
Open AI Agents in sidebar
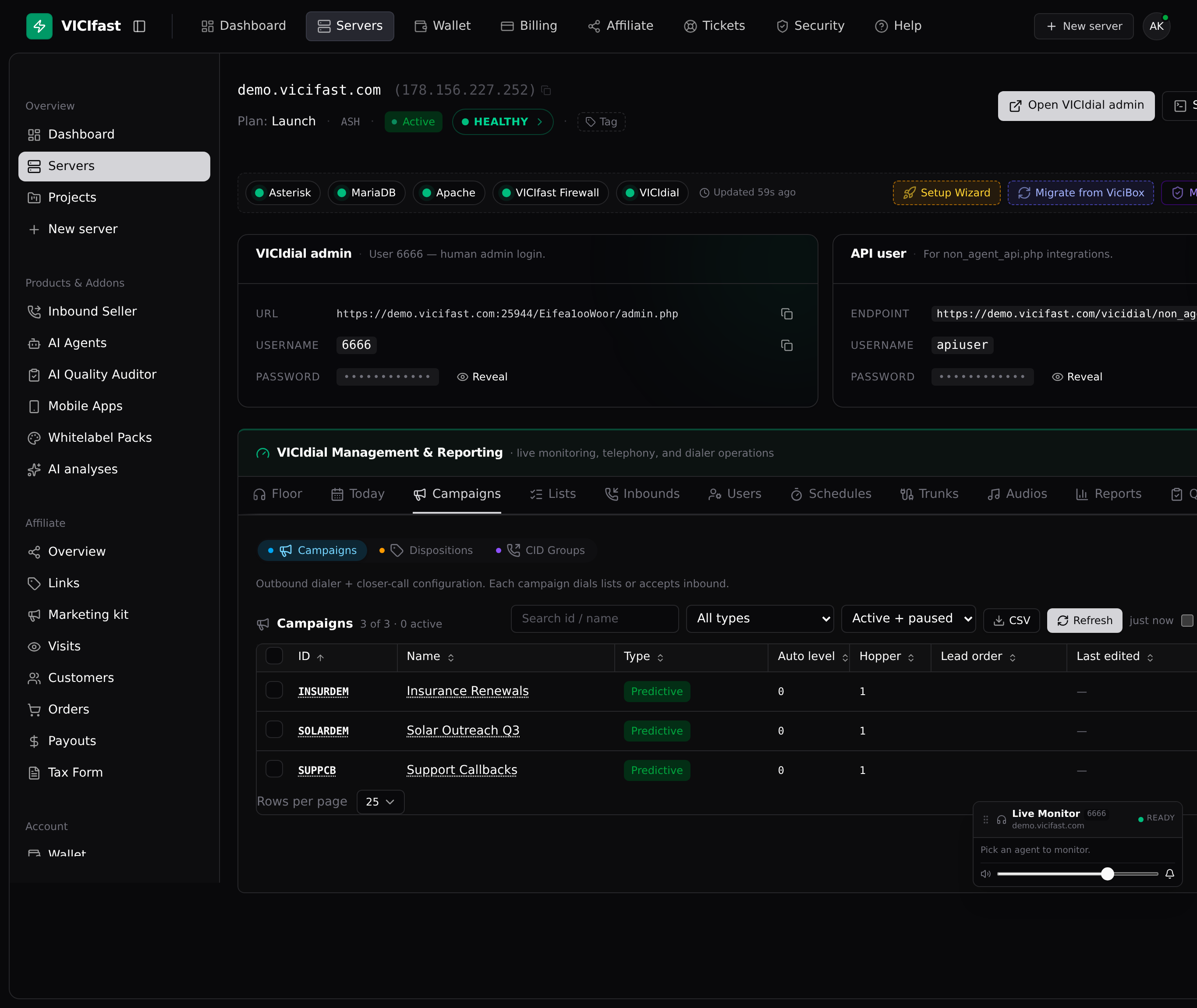pyautogui.click(x=114, y=343)
